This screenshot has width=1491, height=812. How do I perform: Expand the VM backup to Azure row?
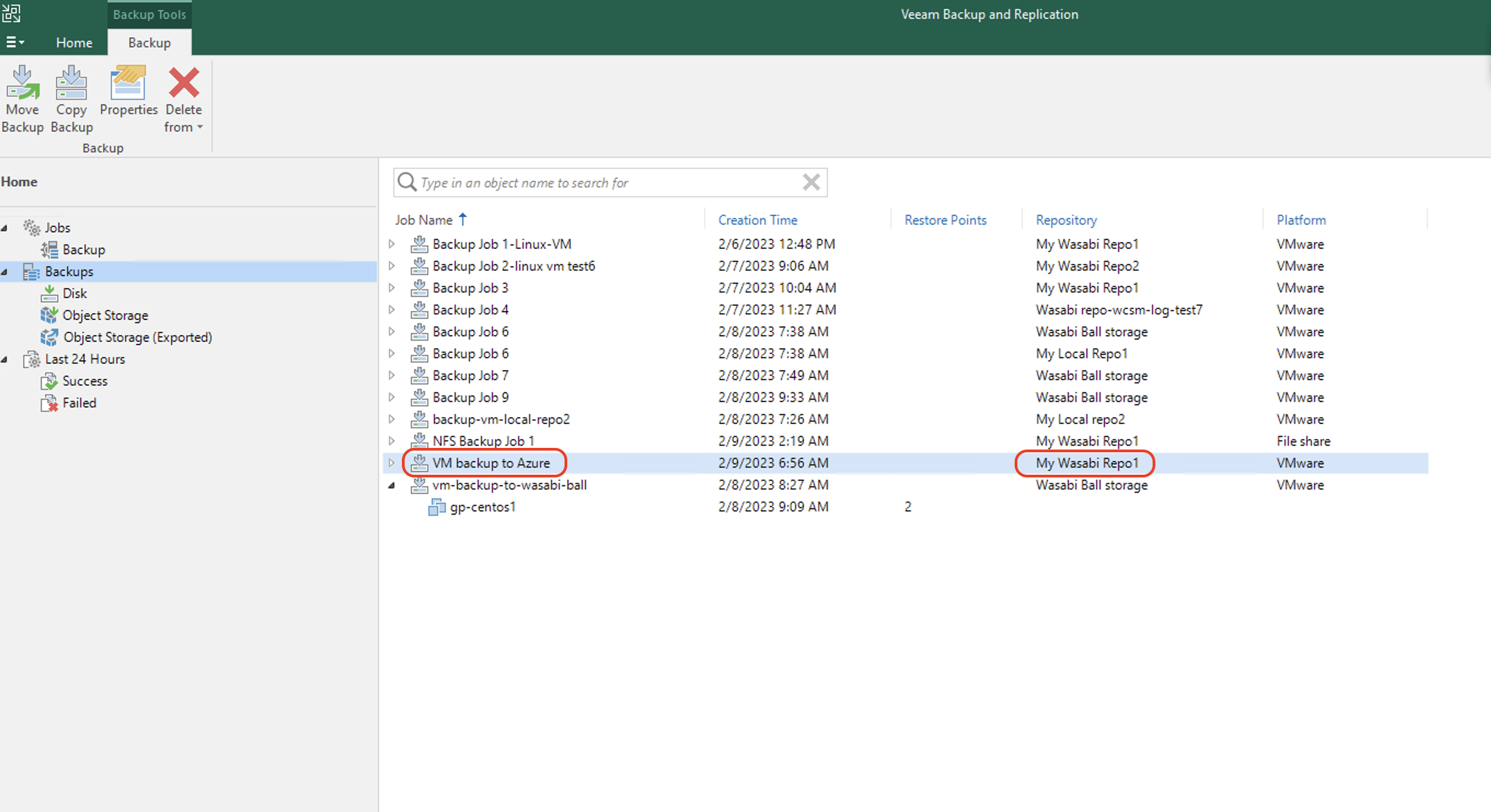[x=392, y=463]
